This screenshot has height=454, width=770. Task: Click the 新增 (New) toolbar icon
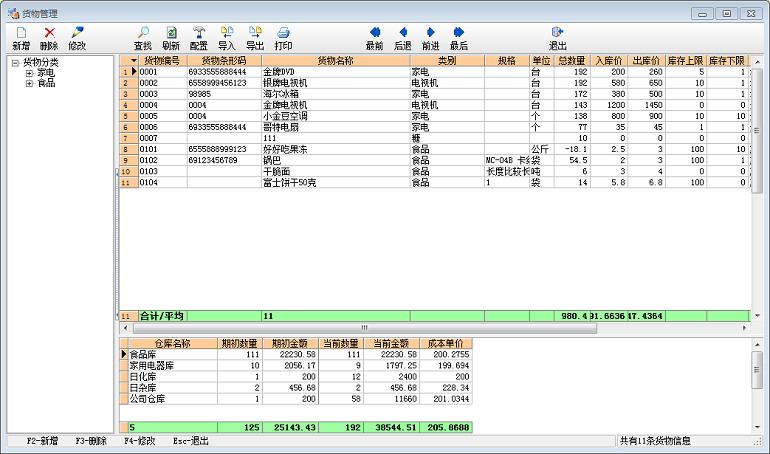[x=21, y=38]
